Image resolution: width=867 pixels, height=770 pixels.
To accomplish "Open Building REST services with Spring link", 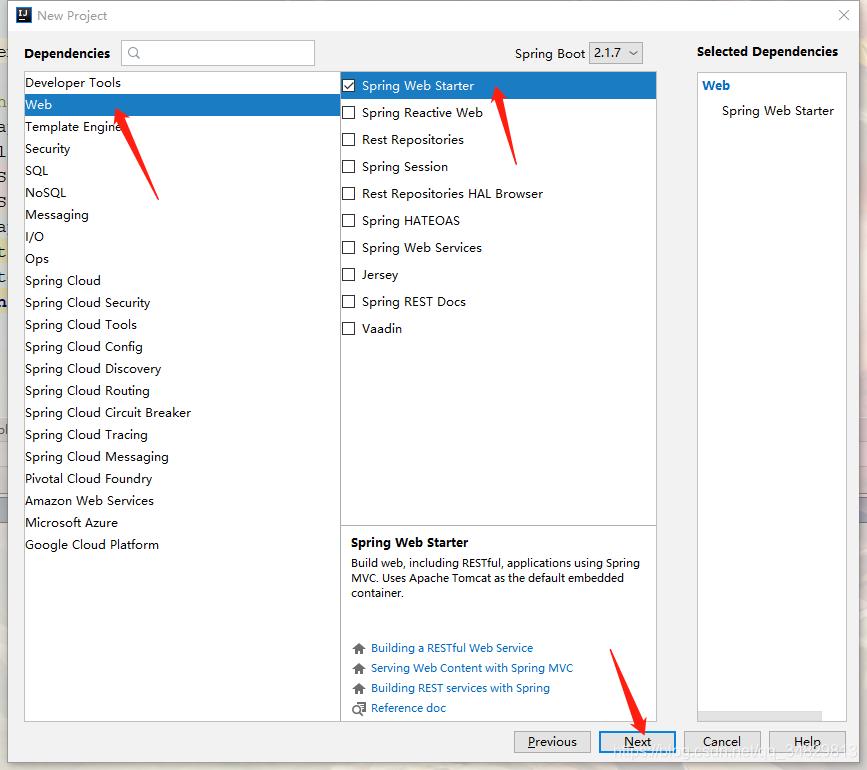I will pyautogui.click(x=460, y=688).
